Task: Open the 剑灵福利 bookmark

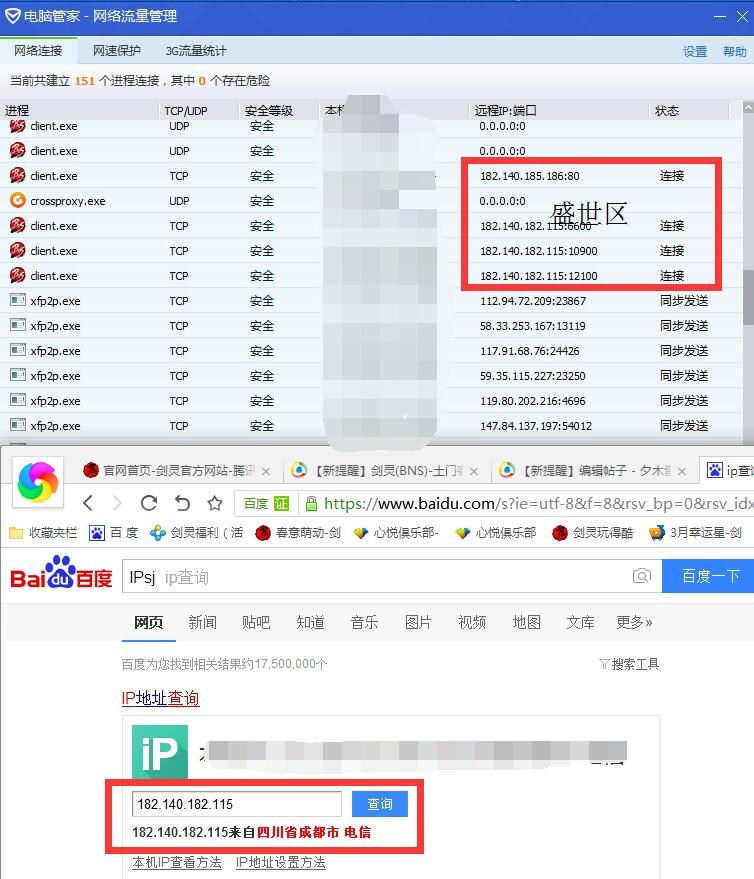Action: tap(197, 532)
